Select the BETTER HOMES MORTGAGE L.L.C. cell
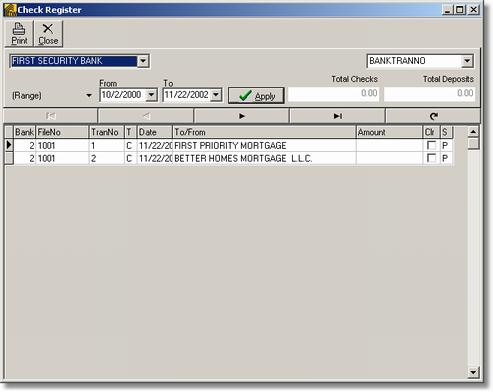The height and width of the screenshot is (392, 493). point(264,158)
